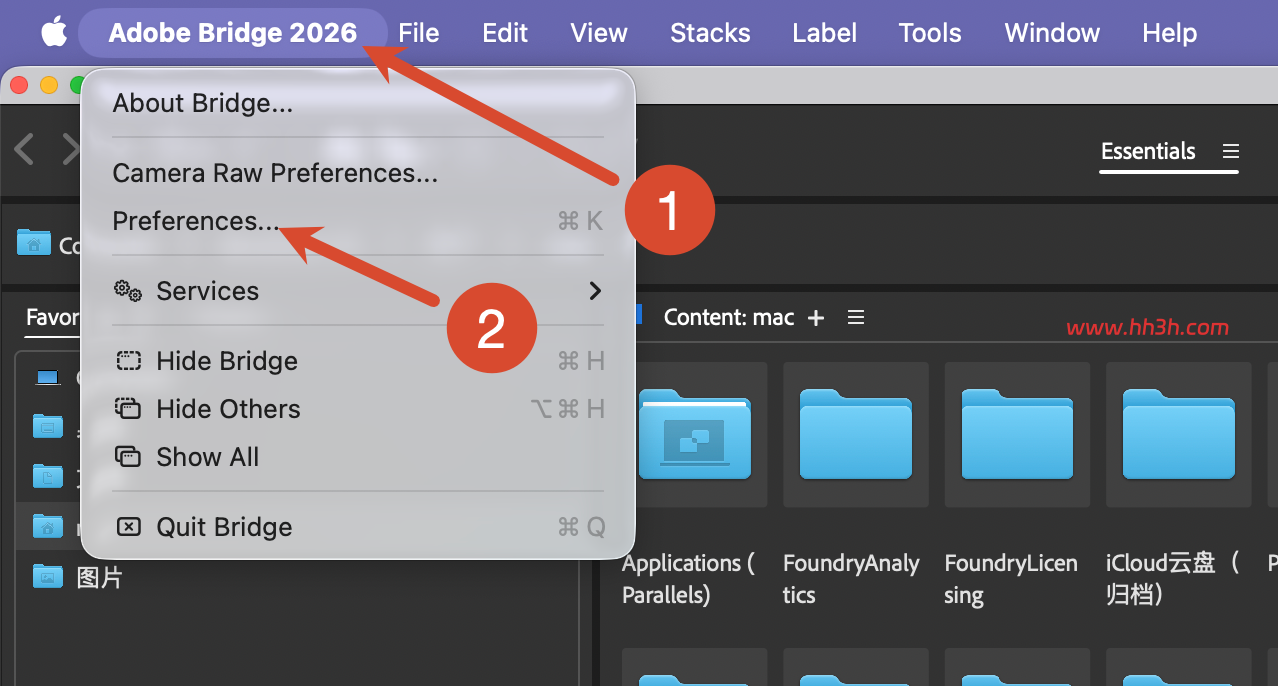Select the FoundryLicensing folder thumbnail
Viewport: 1278px width, 686px height.
tap(1017, 435)
